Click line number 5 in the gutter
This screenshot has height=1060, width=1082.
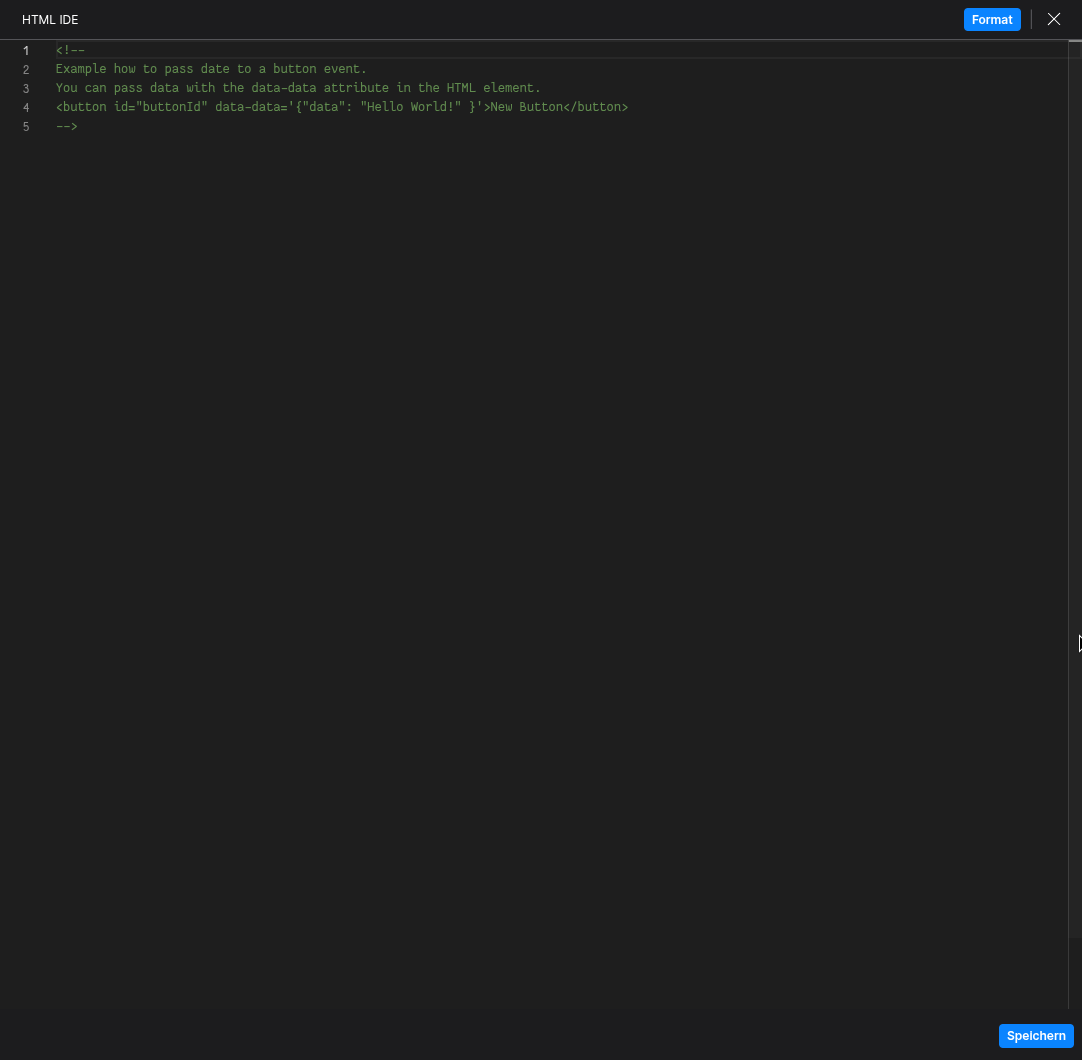26,126
